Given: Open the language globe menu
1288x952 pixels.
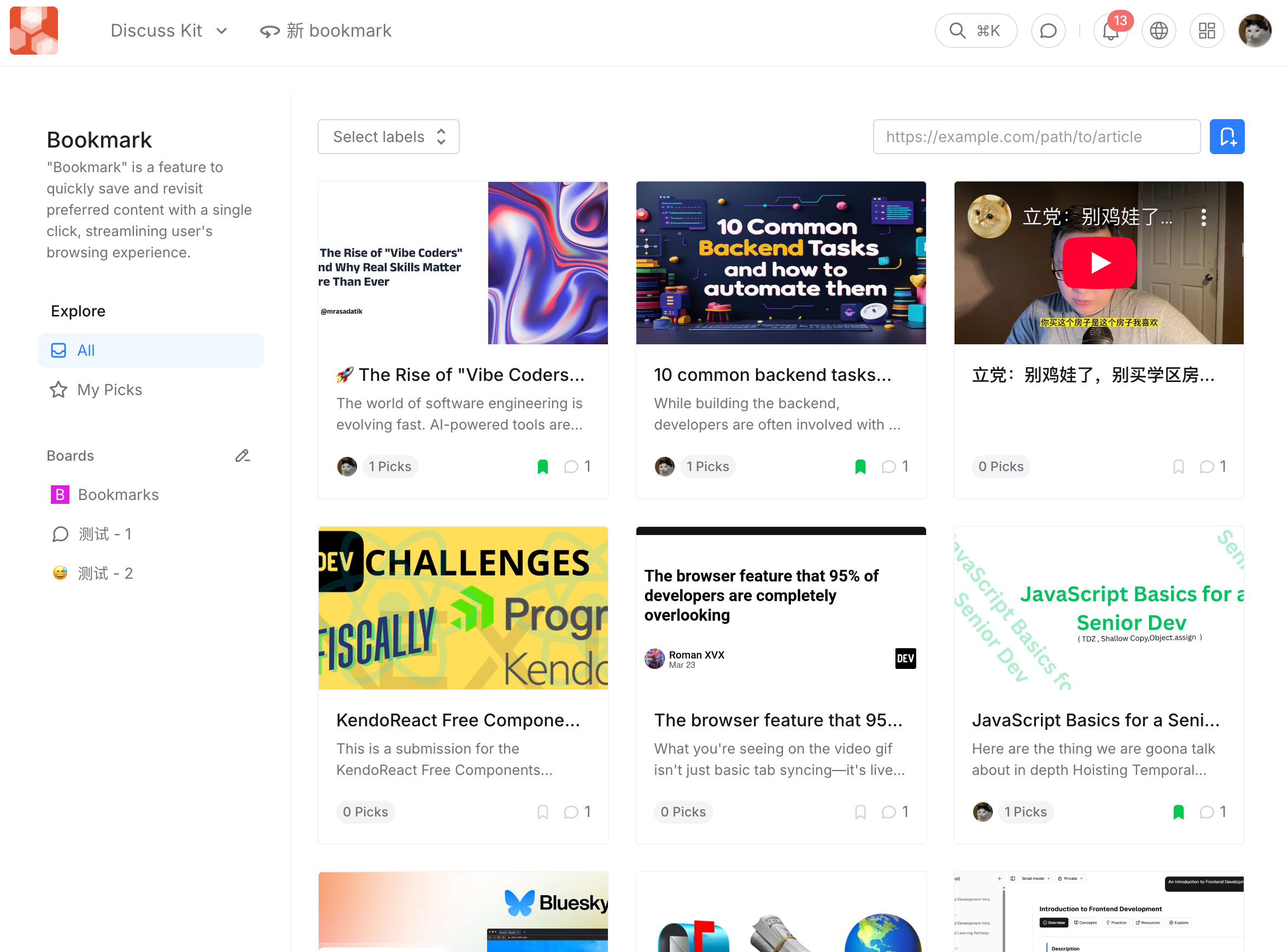Looking at the screenshot, I should tap(1158, 31).
